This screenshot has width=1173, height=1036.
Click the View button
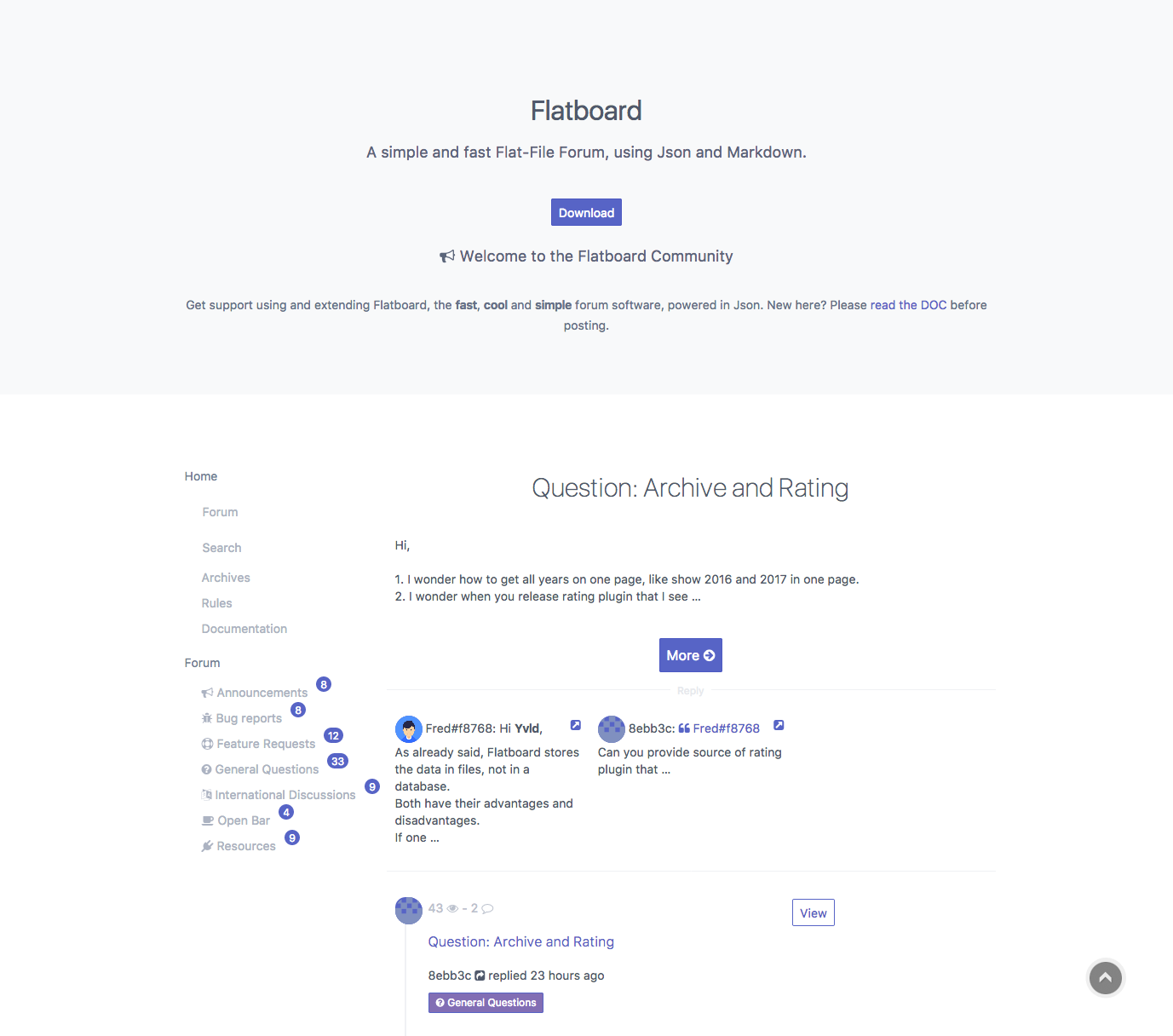tap(814, 912)
